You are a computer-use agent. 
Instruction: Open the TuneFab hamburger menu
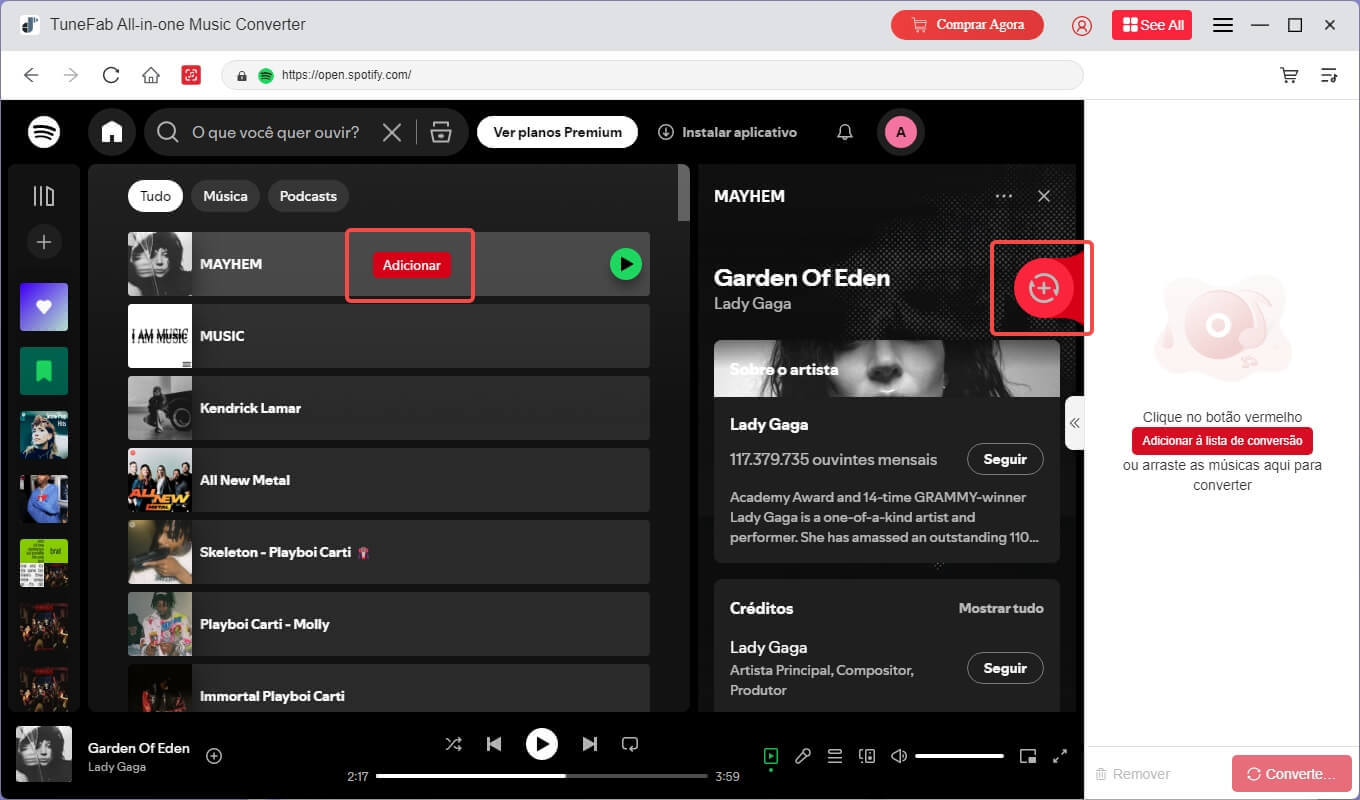[1223, 25]
